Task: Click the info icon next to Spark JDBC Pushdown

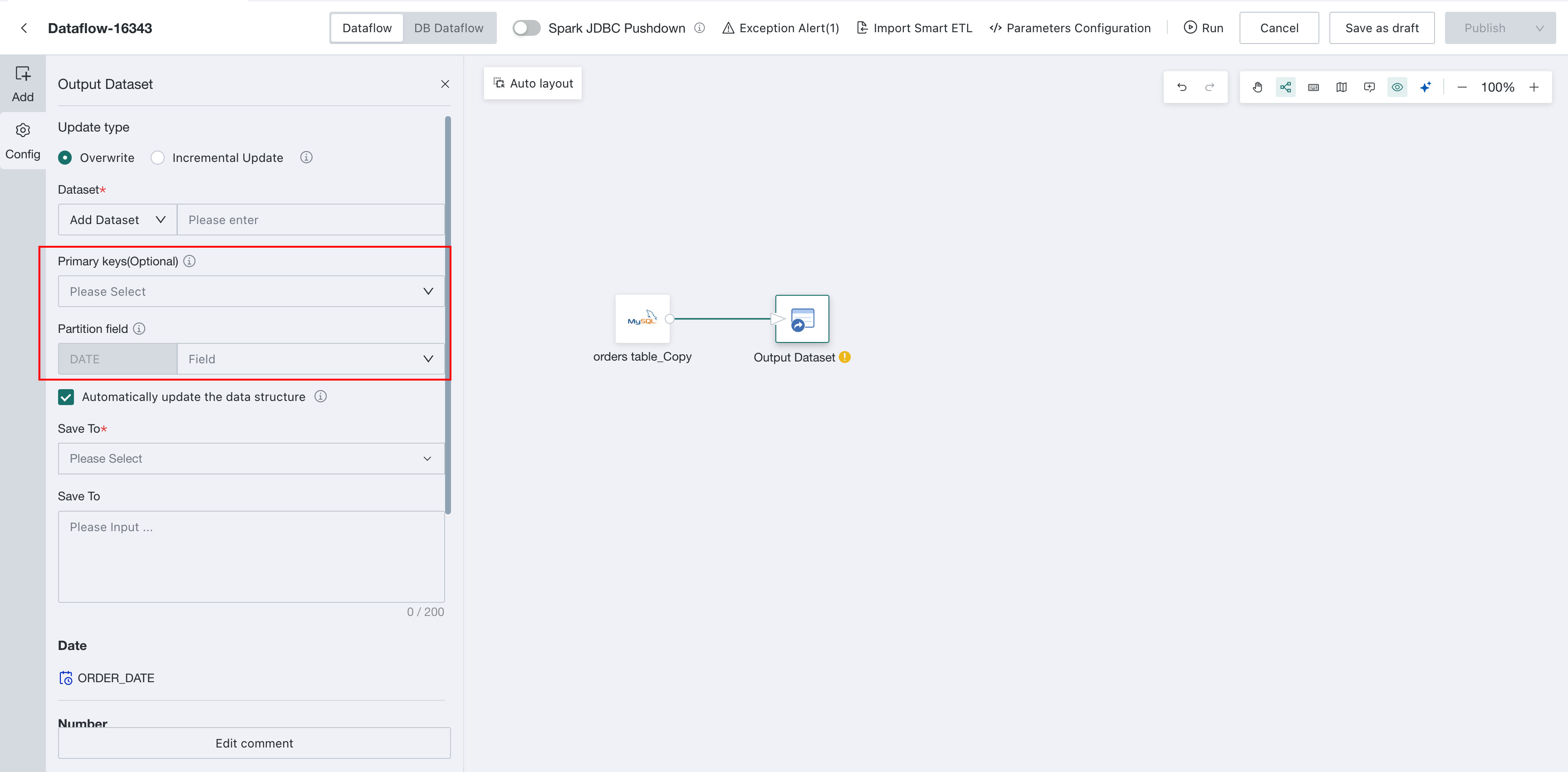Action: [x=700, y=28]
